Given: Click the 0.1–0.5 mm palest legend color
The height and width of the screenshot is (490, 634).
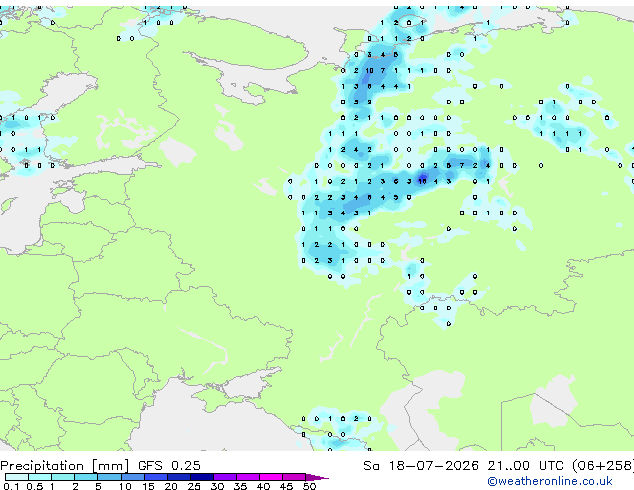Looking at the screenshot, I should click(x=17, y=477).
